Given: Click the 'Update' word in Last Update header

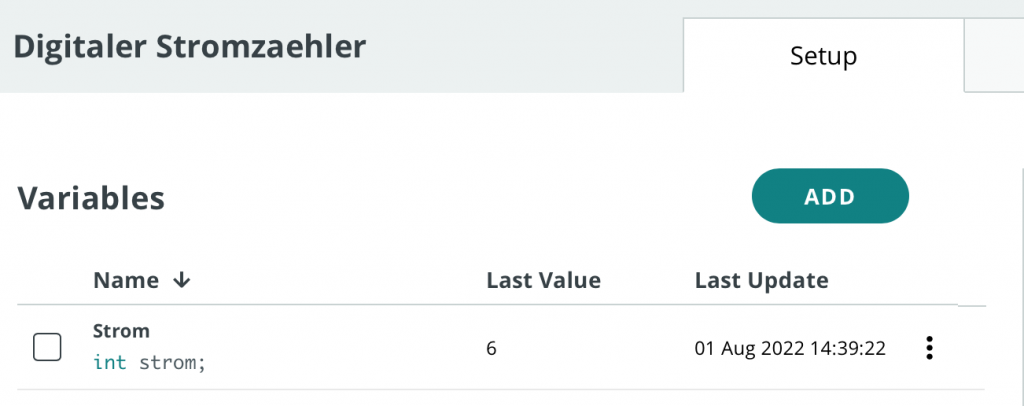Looking at the screenshot, I should [x=788, y=281].
